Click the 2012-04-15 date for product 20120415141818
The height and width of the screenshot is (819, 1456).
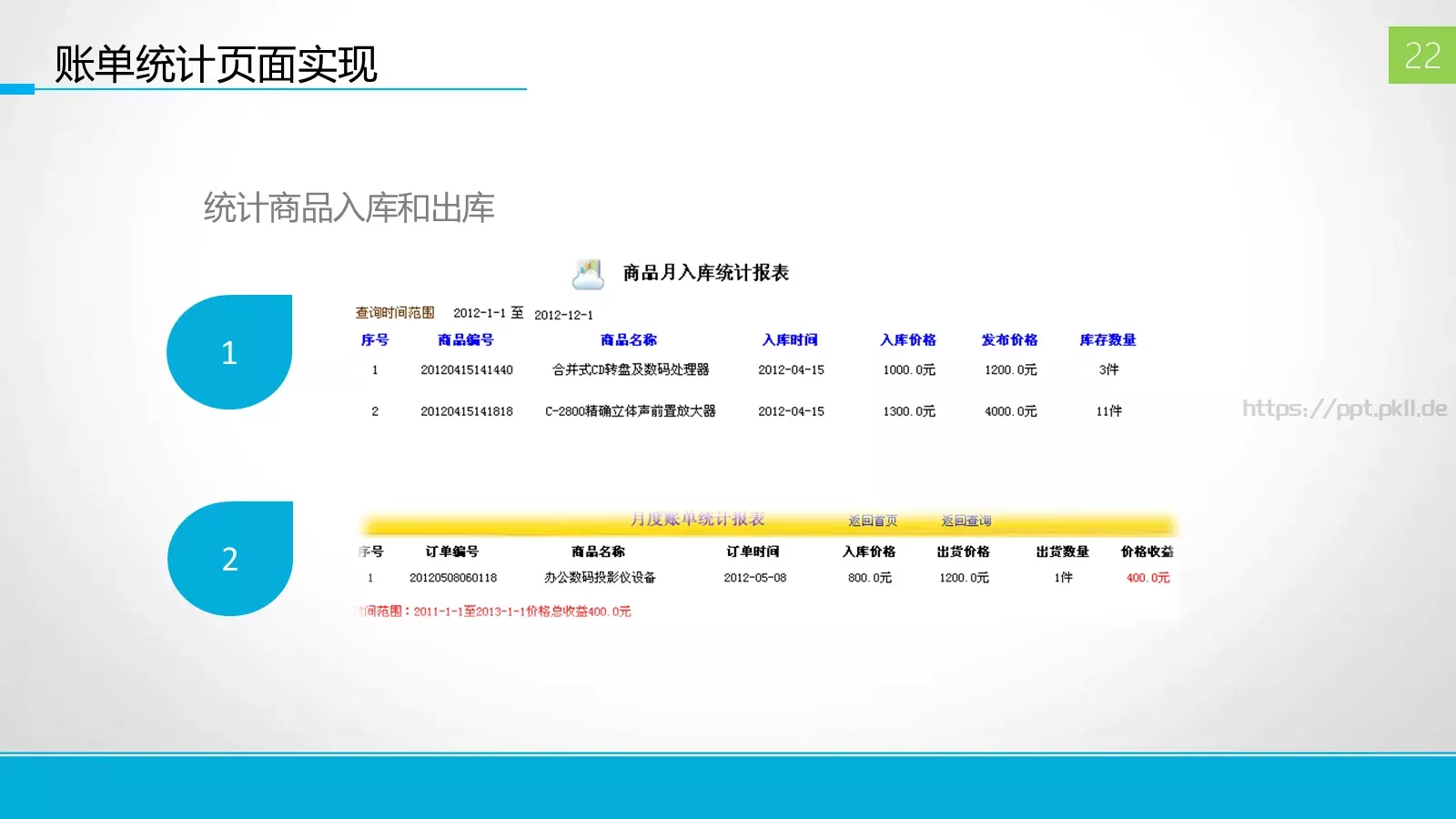point(791,411)
